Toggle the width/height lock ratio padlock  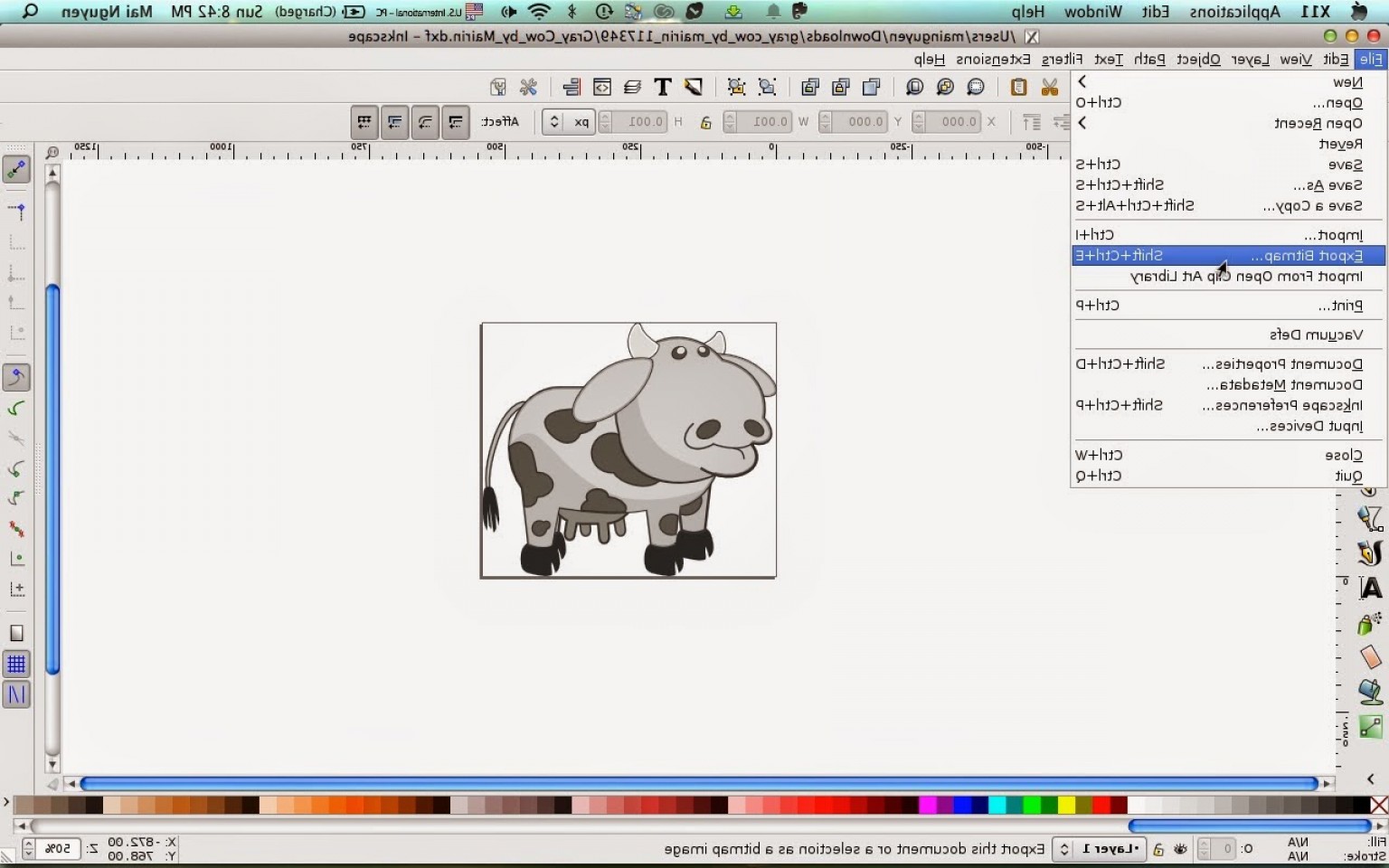click(706, 122)
